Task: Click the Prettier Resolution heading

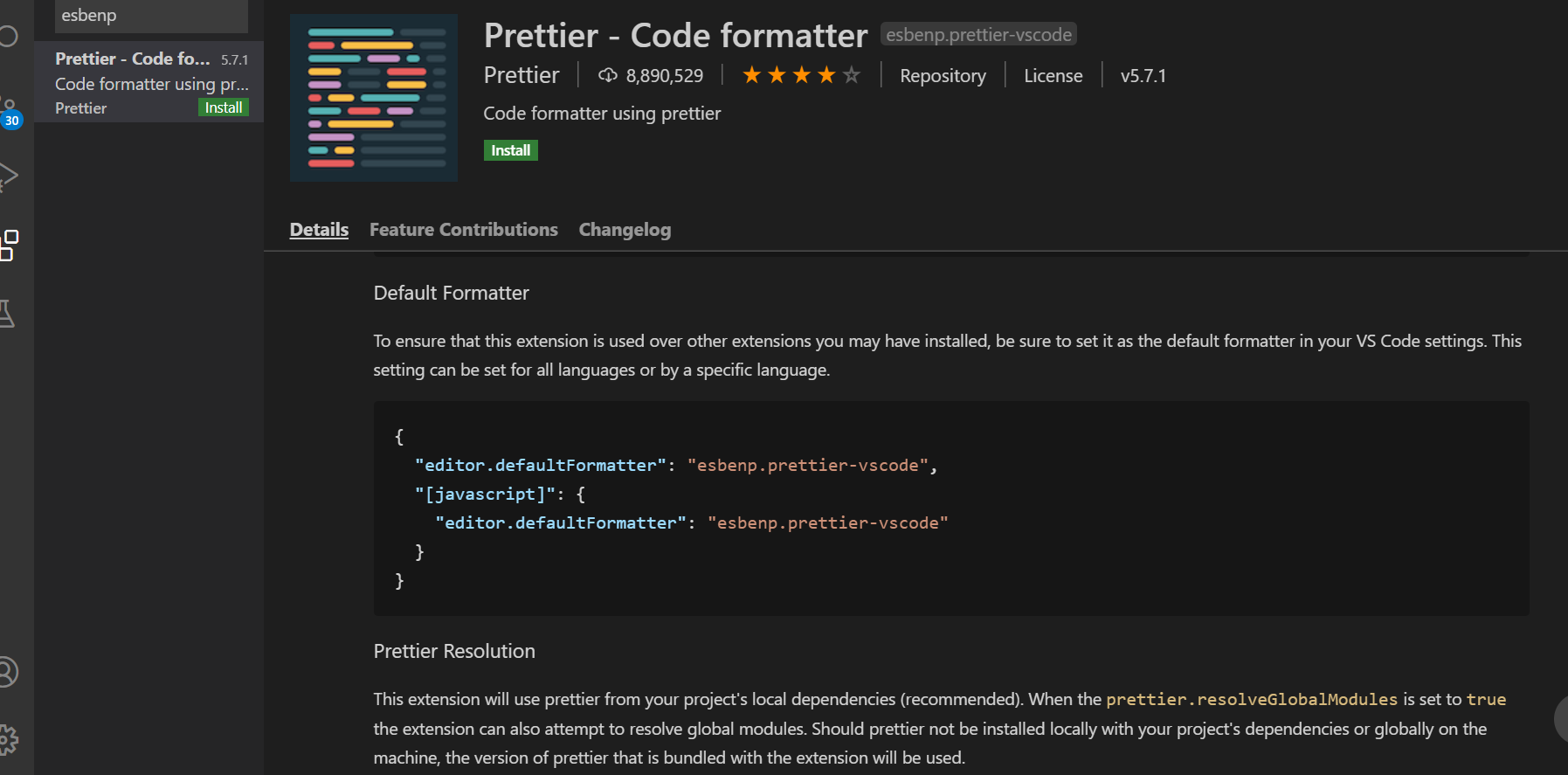Action: pos(454,651)
